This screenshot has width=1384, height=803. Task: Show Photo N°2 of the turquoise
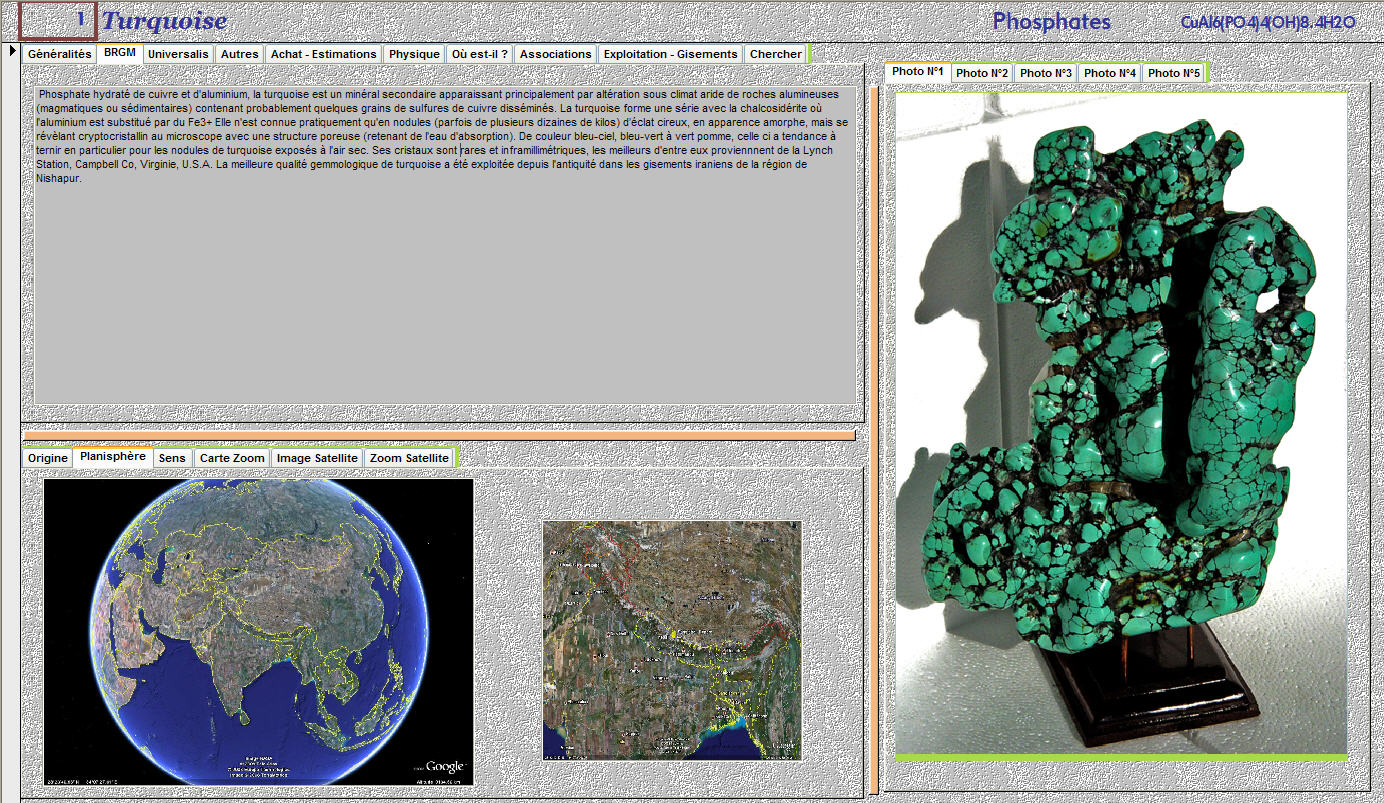(x=981, y=73)
